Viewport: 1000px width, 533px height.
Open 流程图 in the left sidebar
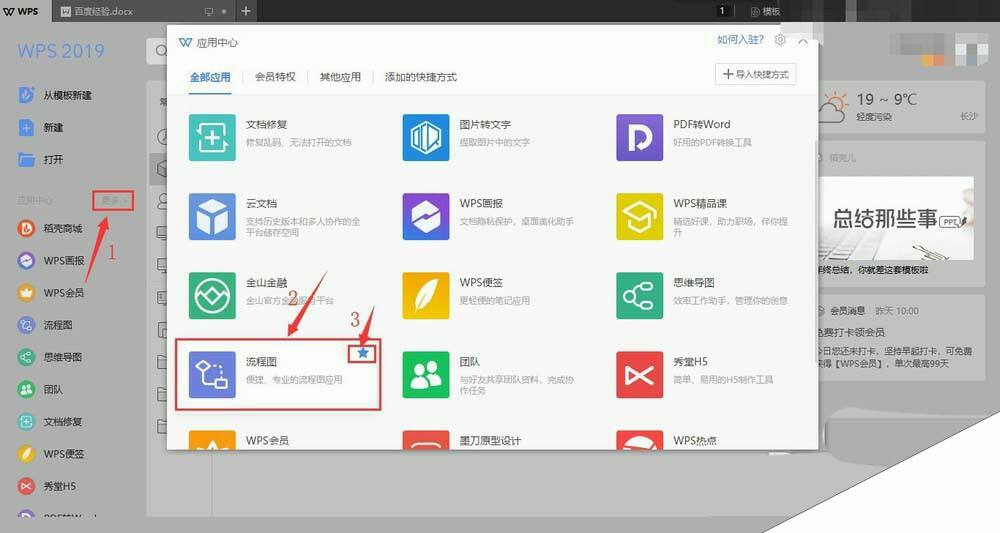click(45, 325)
